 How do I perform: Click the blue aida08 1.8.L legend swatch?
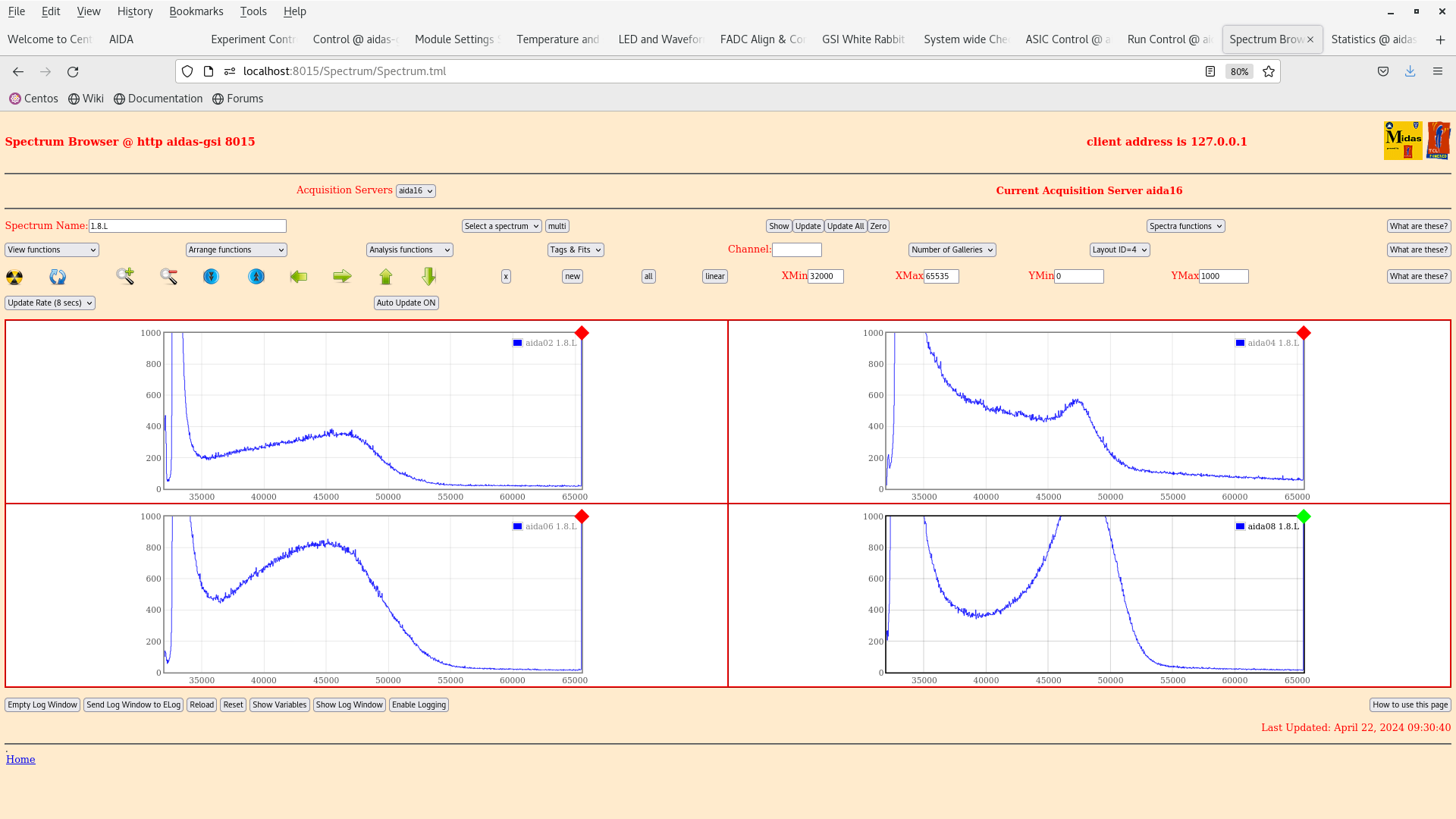1240,526
